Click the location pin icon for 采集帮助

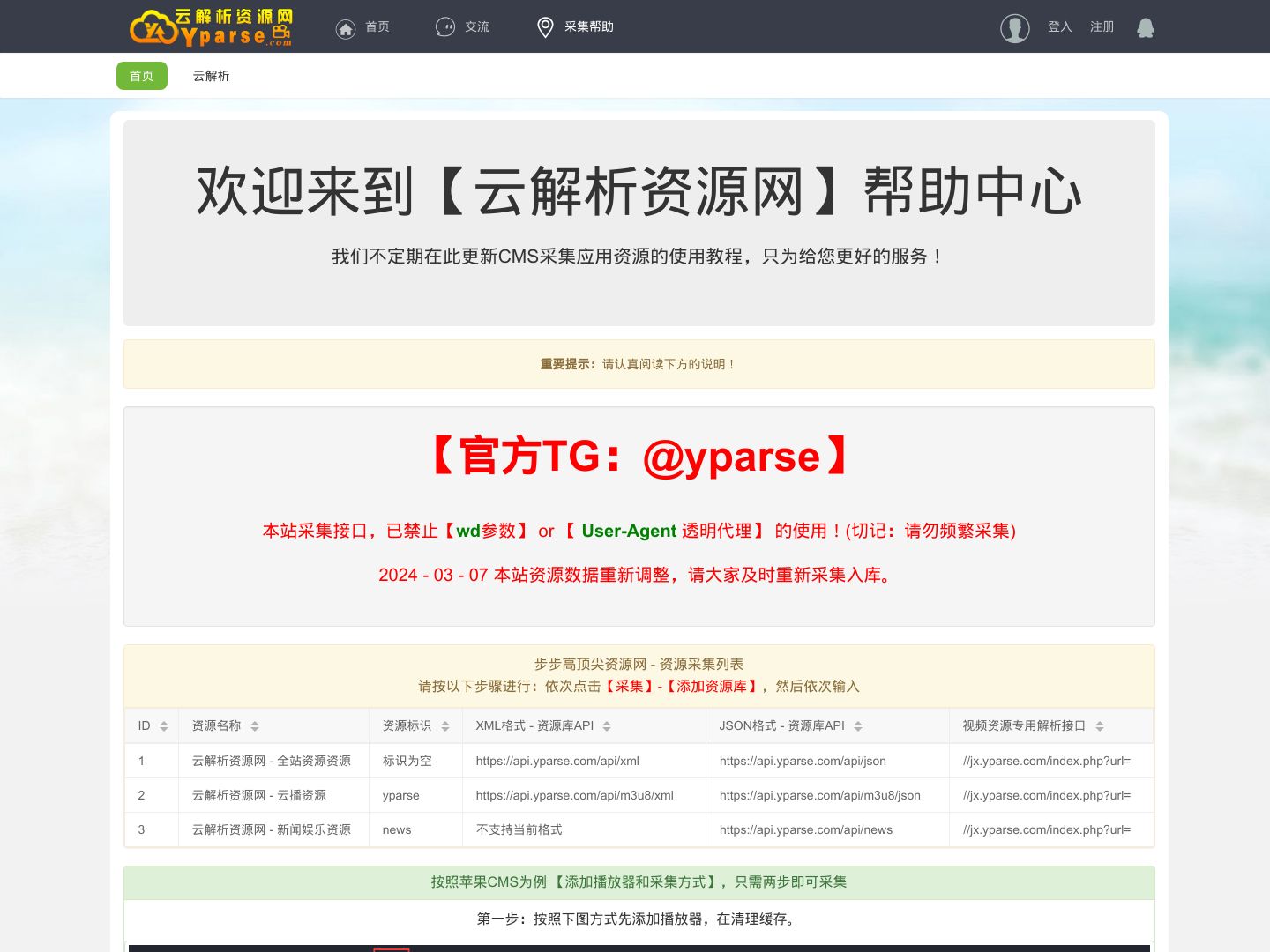(x=545, y=27)
